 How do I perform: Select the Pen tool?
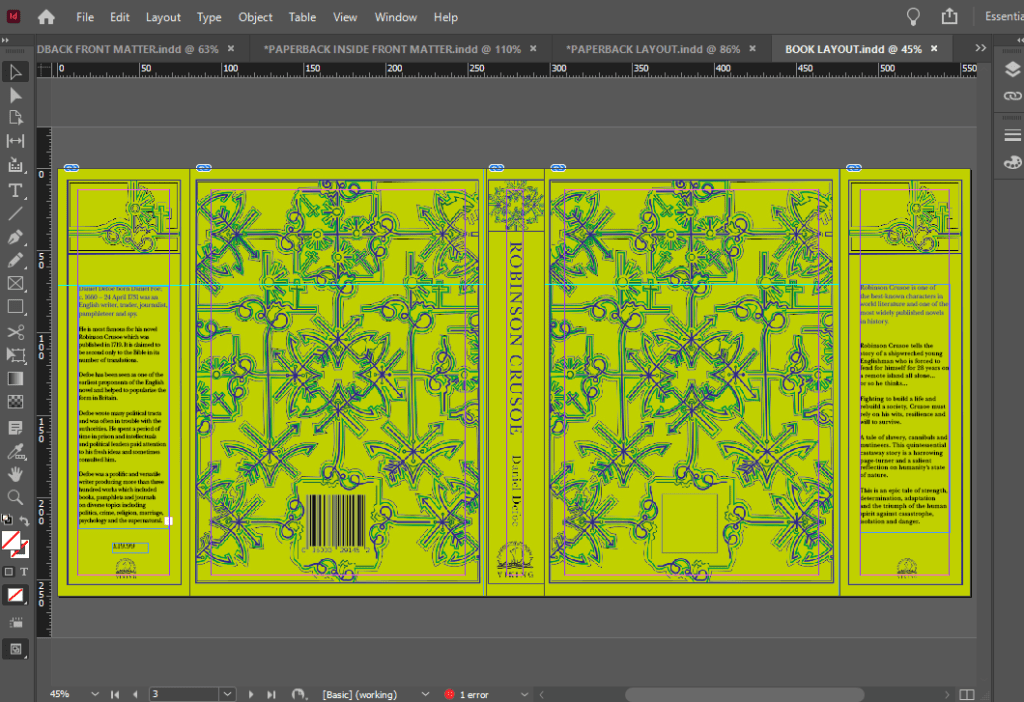[15, 237]
